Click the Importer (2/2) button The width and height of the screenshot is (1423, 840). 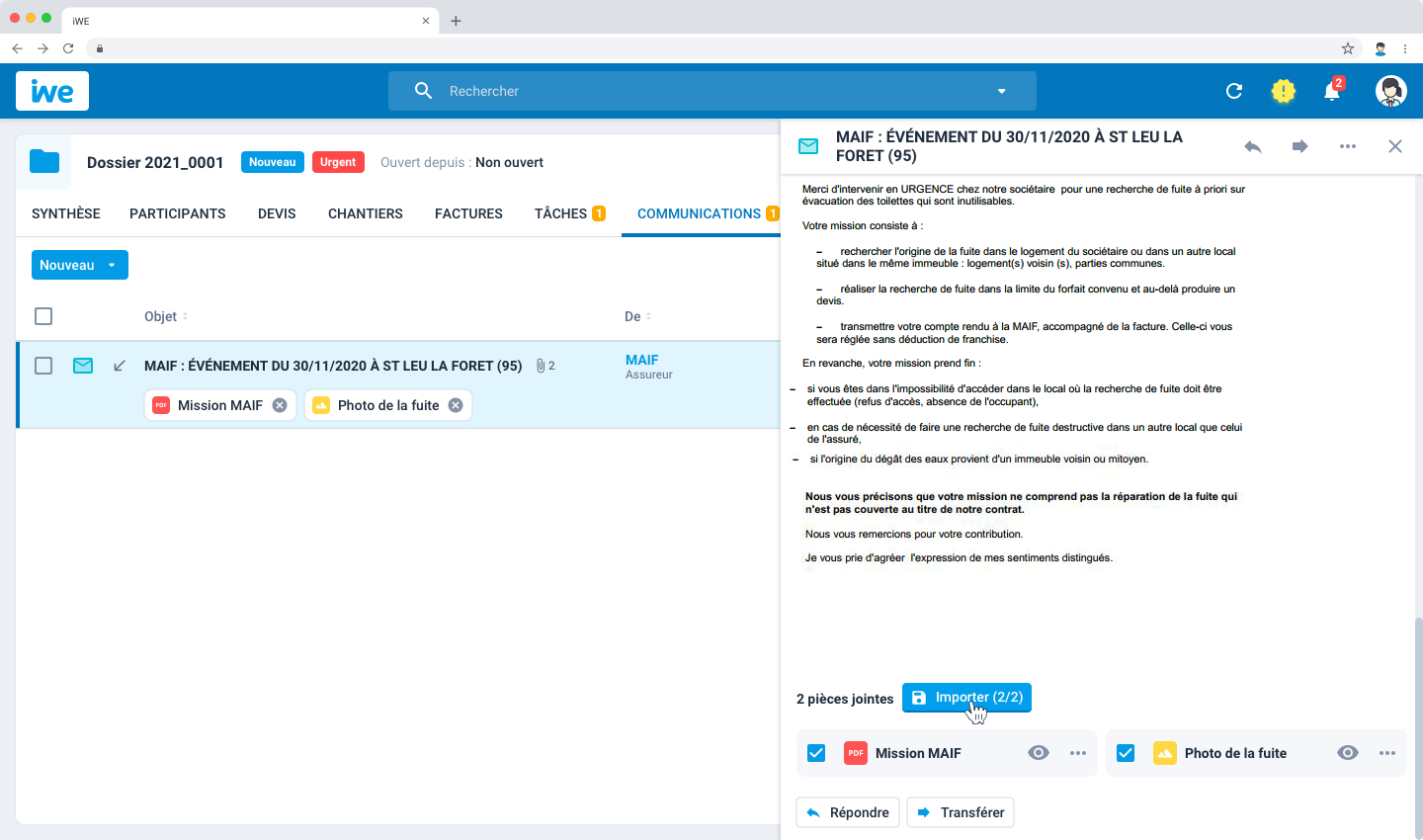(x=966, y=698)
